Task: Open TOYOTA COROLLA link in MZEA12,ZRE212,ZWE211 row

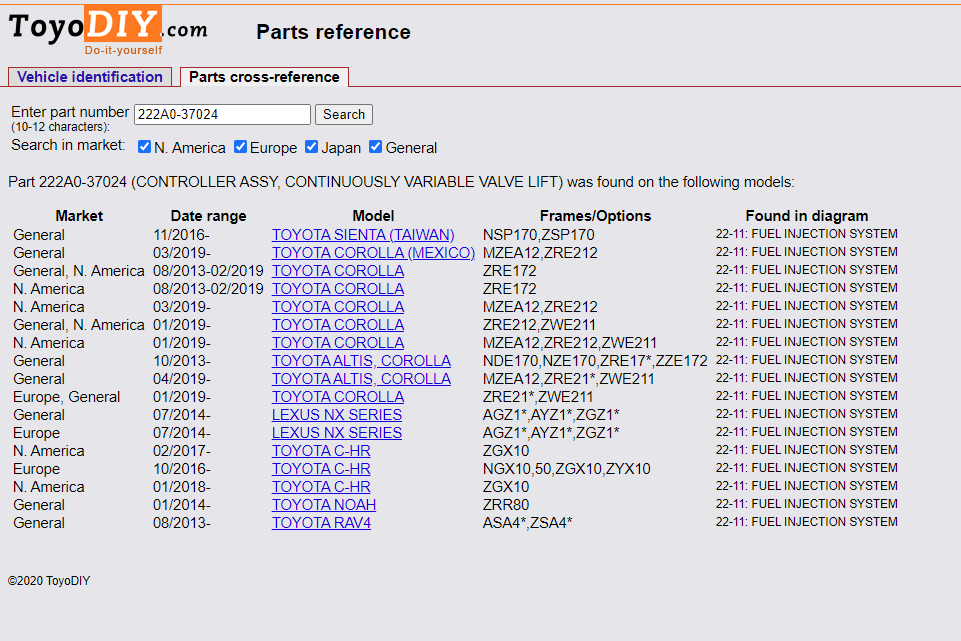Action: point(338,343)
